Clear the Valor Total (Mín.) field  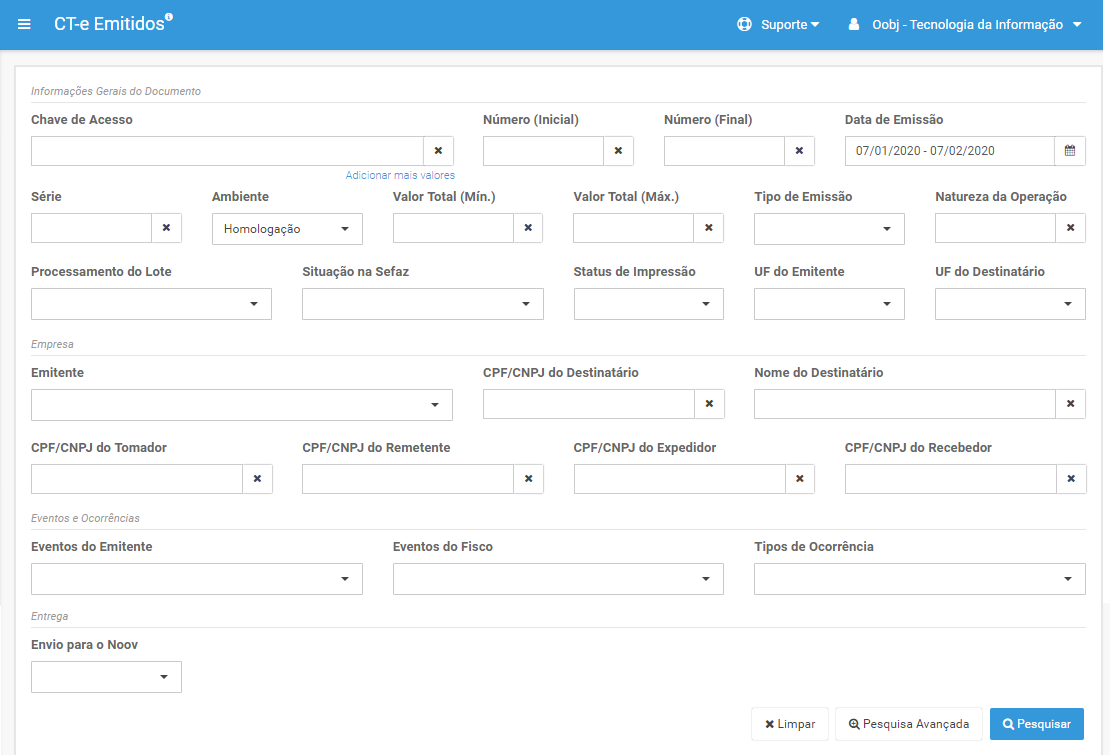click(528, 228)
